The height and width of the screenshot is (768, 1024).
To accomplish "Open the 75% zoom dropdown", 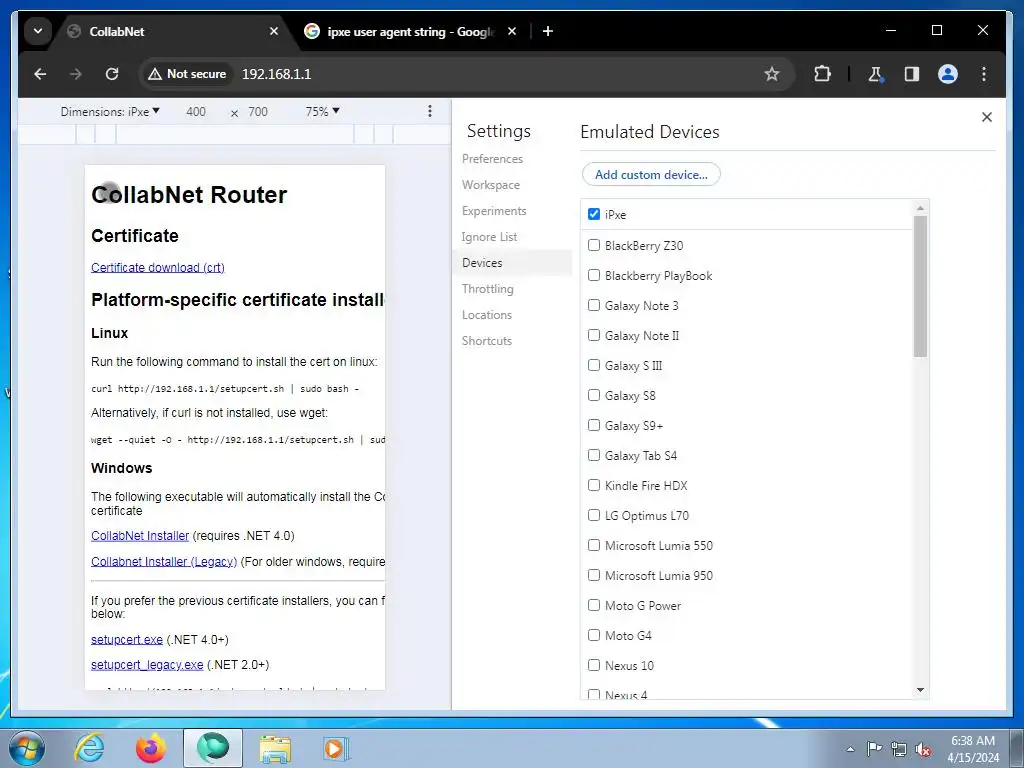I will [323, 112].
